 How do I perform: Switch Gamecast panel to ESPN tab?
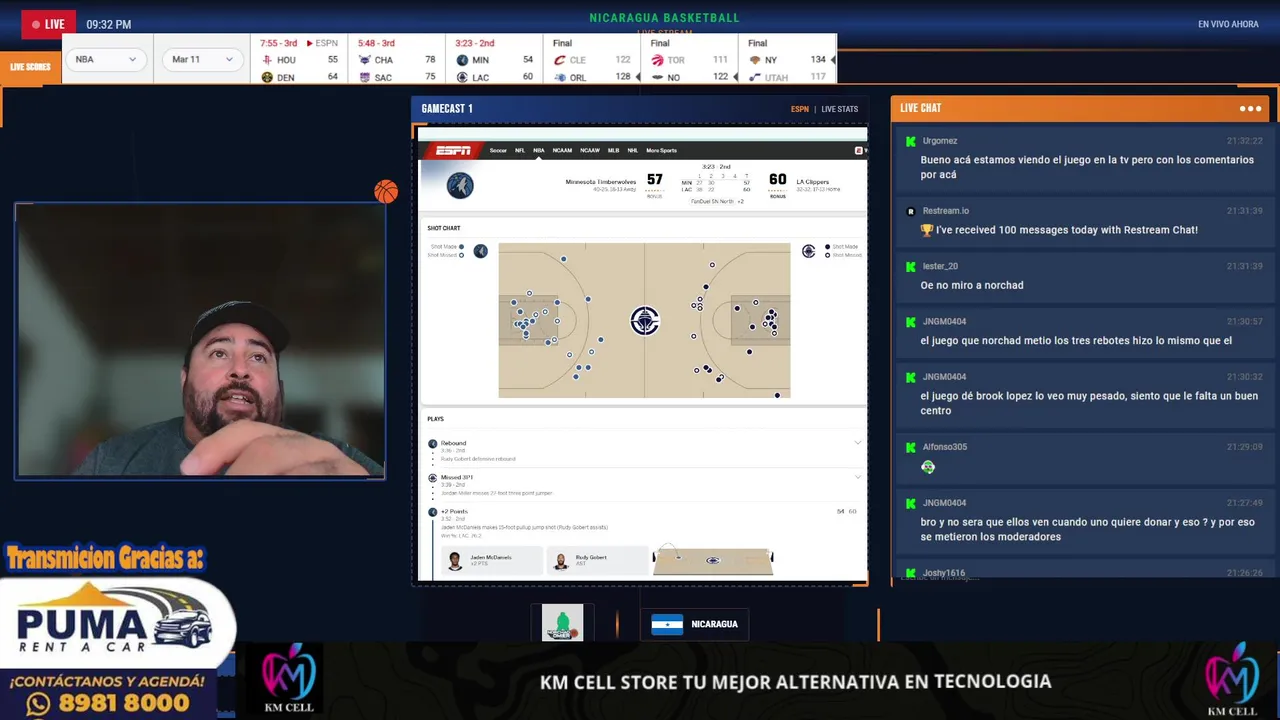[x=799, y=109]
